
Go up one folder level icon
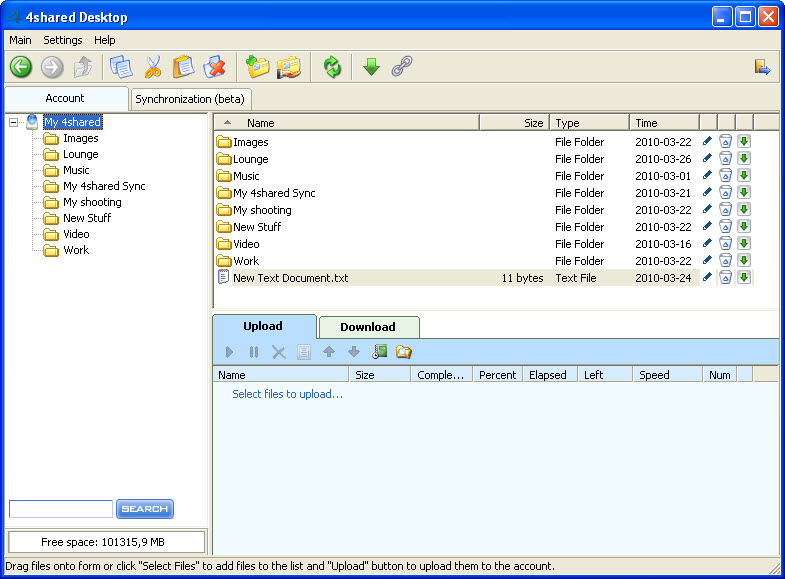pyautogui.click(x=83, y=67)
